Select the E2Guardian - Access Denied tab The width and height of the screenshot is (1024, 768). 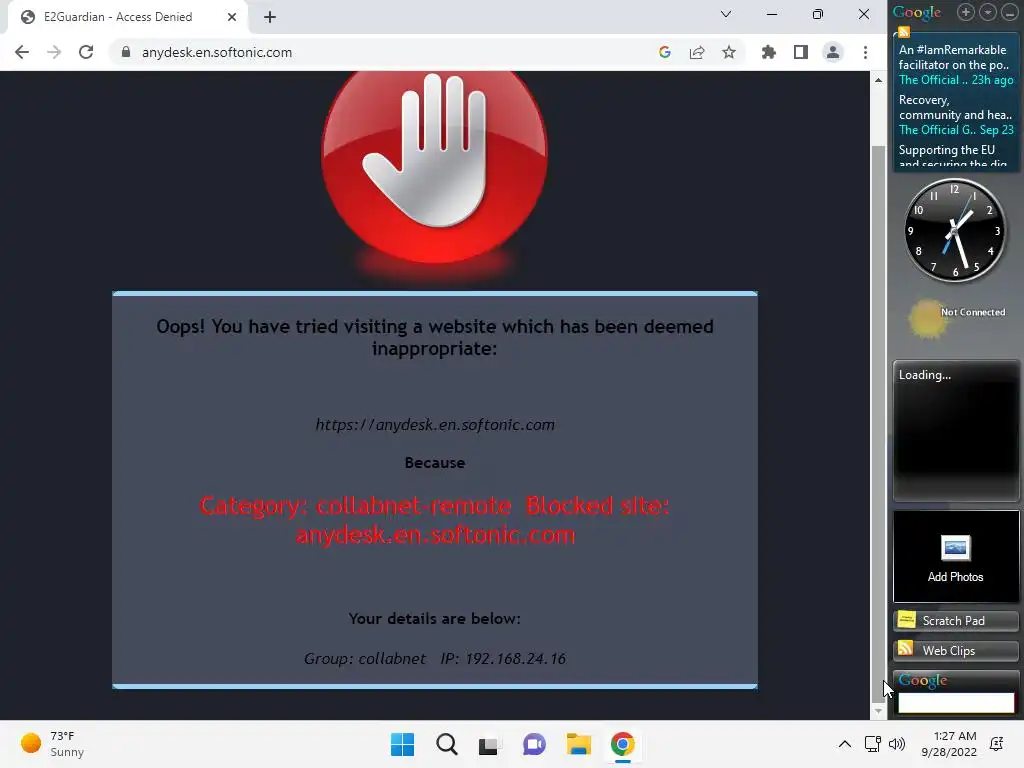click(127, 17)
